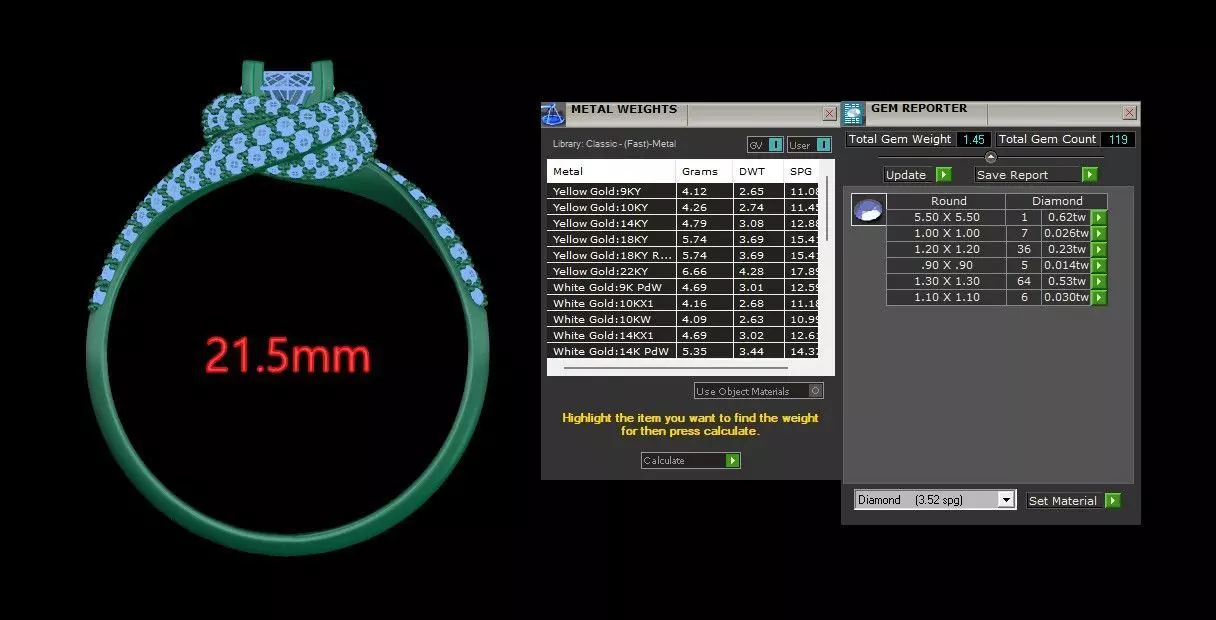The height and width of the screenshot is (620, 1216).
Task: Click the vertical scrollbar of metal list
Action: coord(827,208)
